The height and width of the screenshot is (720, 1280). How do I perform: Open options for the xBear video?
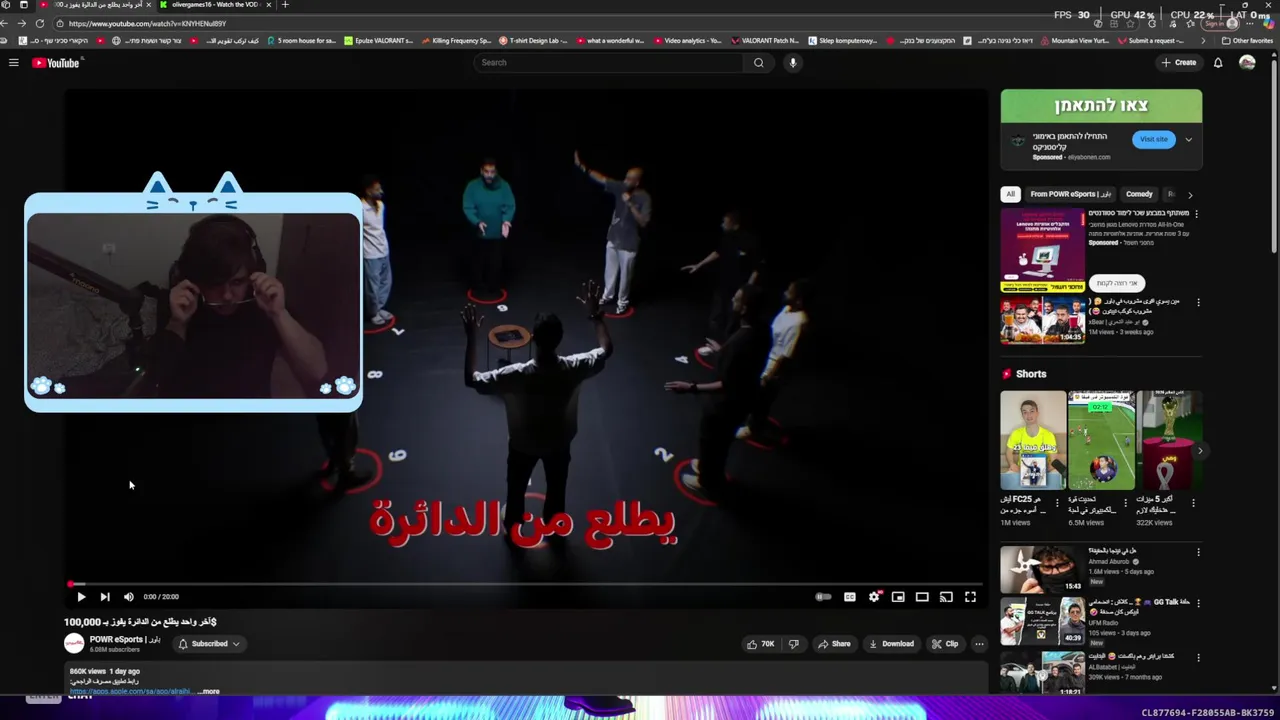(1198, 302)
